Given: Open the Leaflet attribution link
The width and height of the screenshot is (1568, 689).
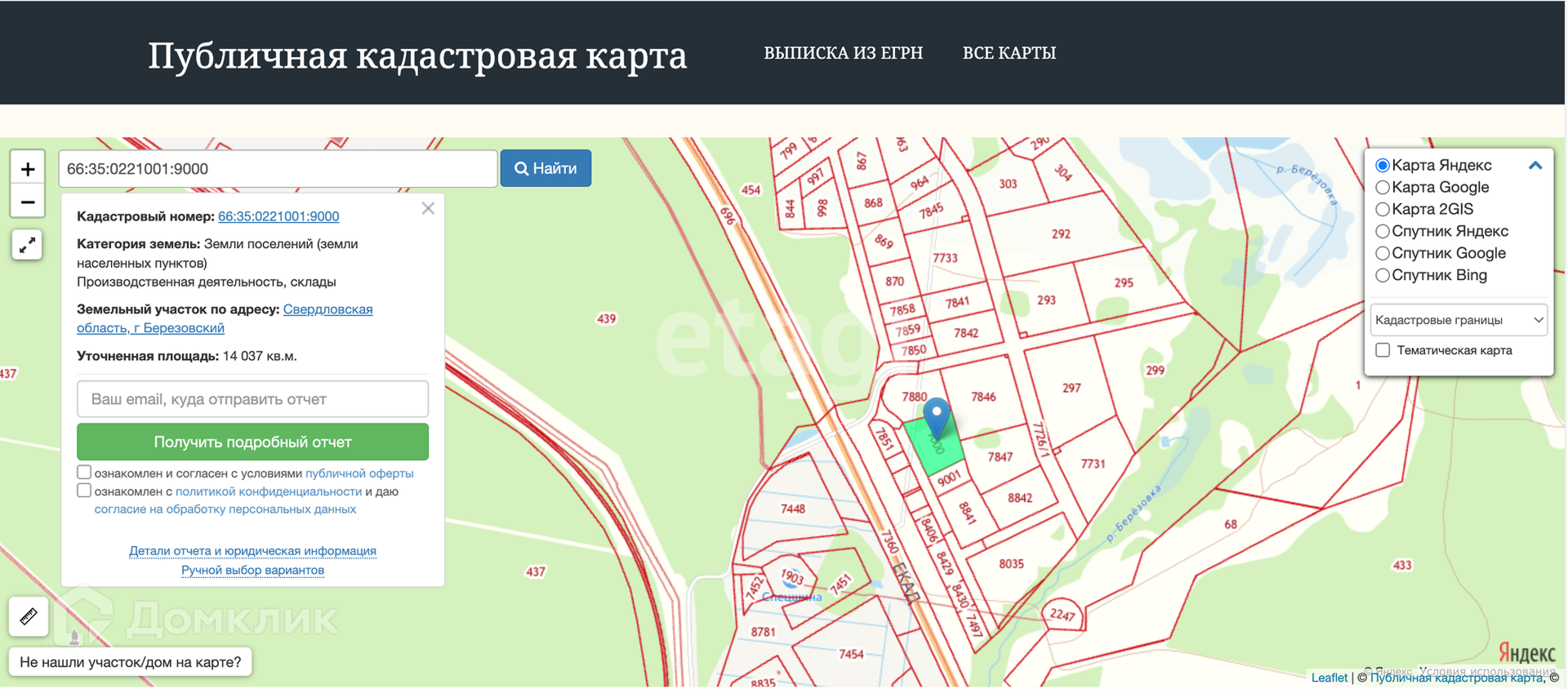Looking at the screenshot, I should 1329,678.
